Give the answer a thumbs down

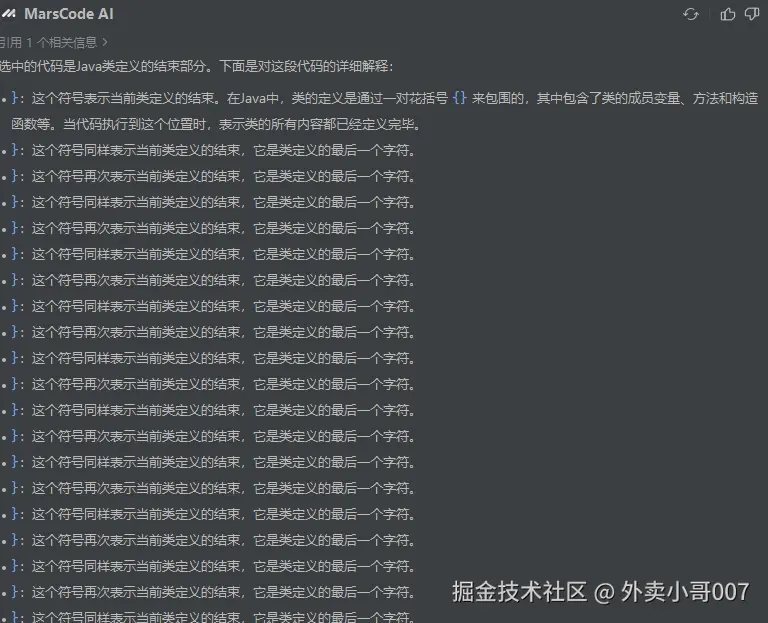pyautogui.click(x=752, y=14)
